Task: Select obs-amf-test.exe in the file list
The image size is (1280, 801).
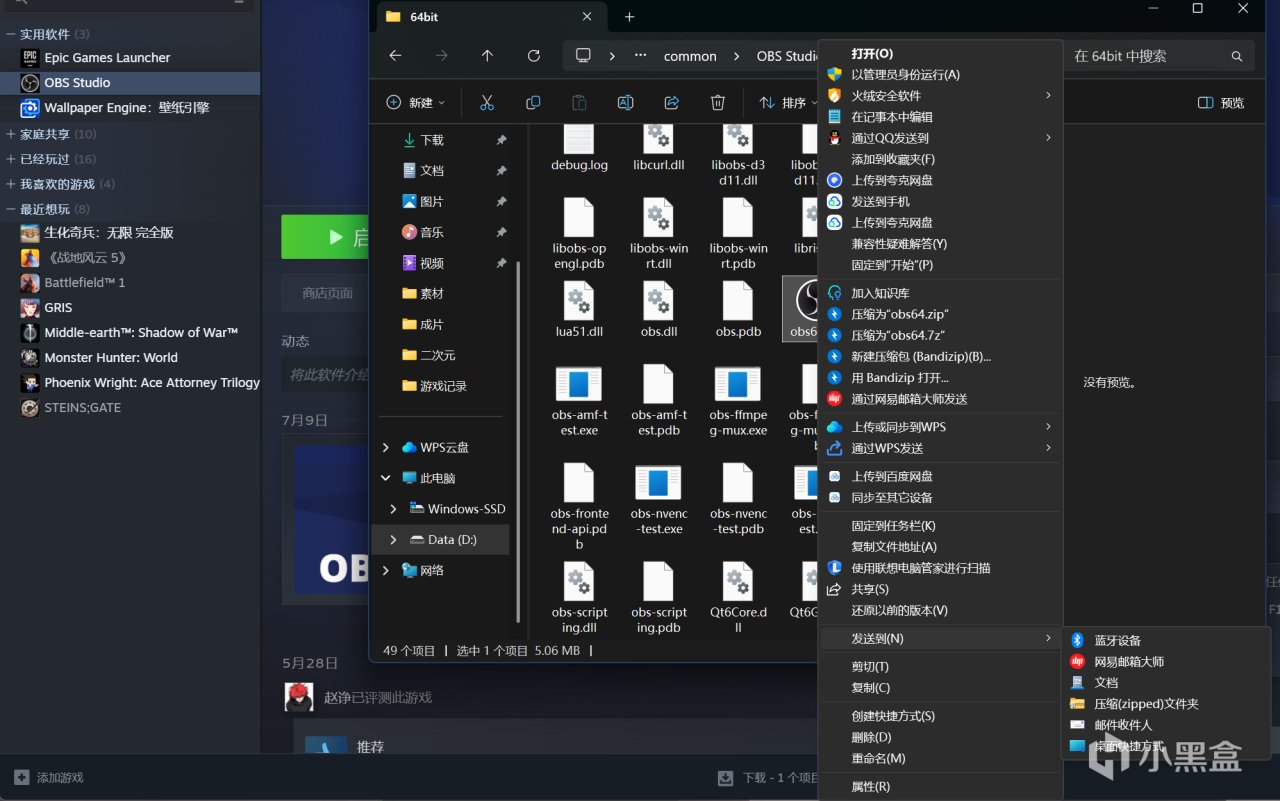Action: [579, 401]
